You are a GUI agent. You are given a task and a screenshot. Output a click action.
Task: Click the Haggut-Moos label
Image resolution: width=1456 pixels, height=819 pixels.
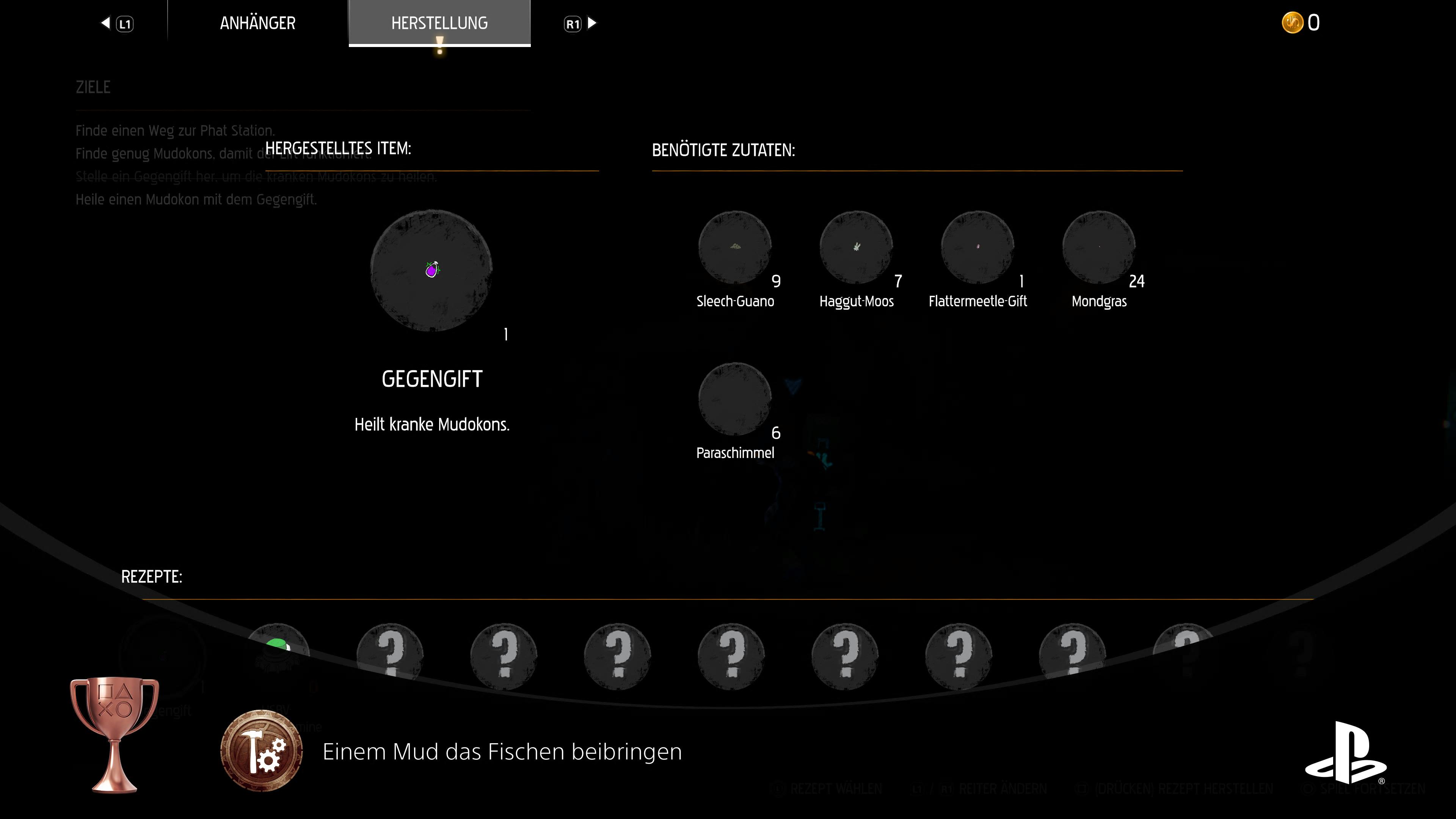pyautogui.click(x=856, y=301)
